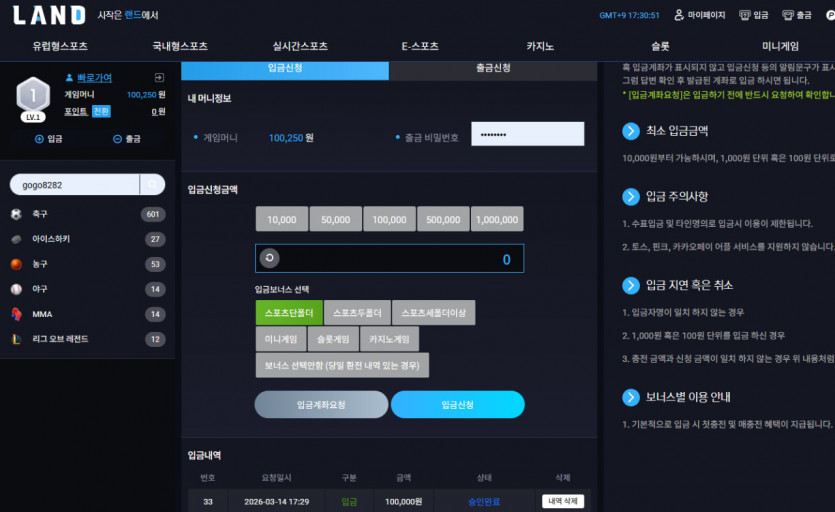The width and height of the screenshot is (835, 512).
Task: Expand the 입금 주의사항 section
Action: [x=631, y=197]
